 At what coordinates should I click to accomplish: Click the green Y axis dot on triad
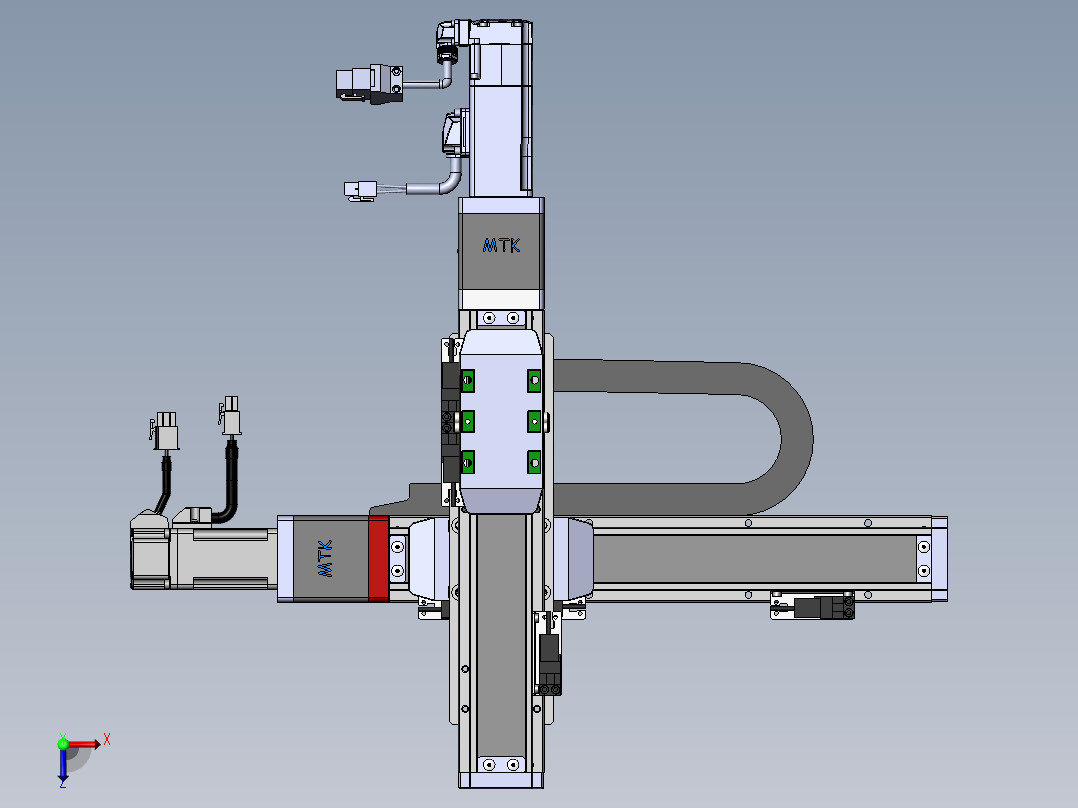coord(63,743)
